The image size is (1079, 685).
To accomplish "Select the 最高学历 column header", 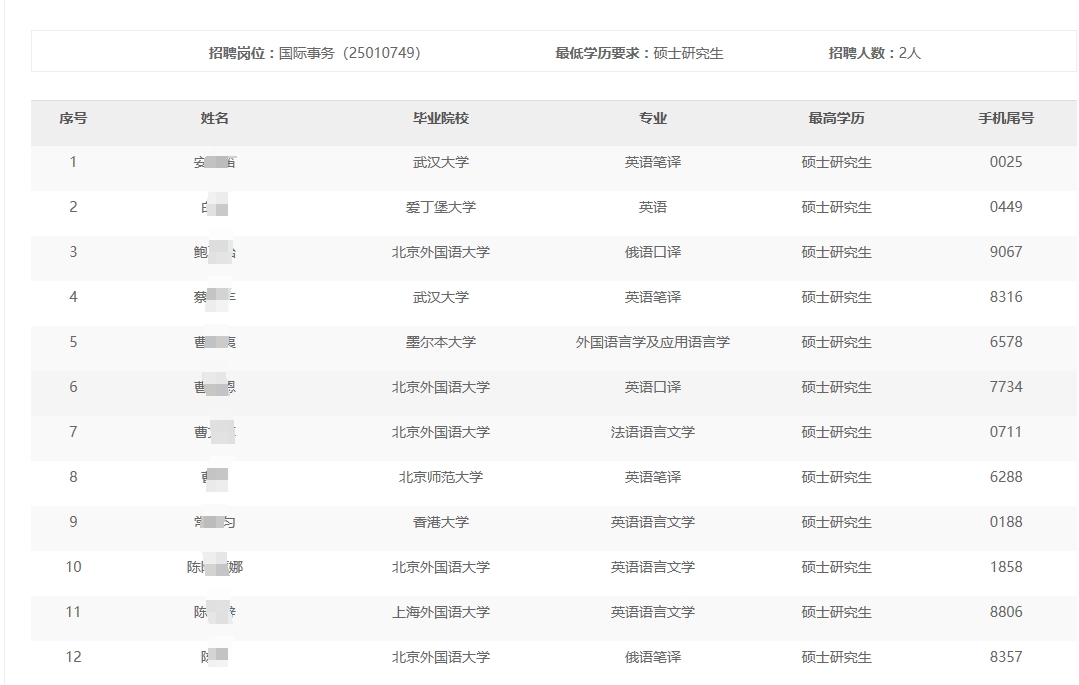I will click(836, 118).
